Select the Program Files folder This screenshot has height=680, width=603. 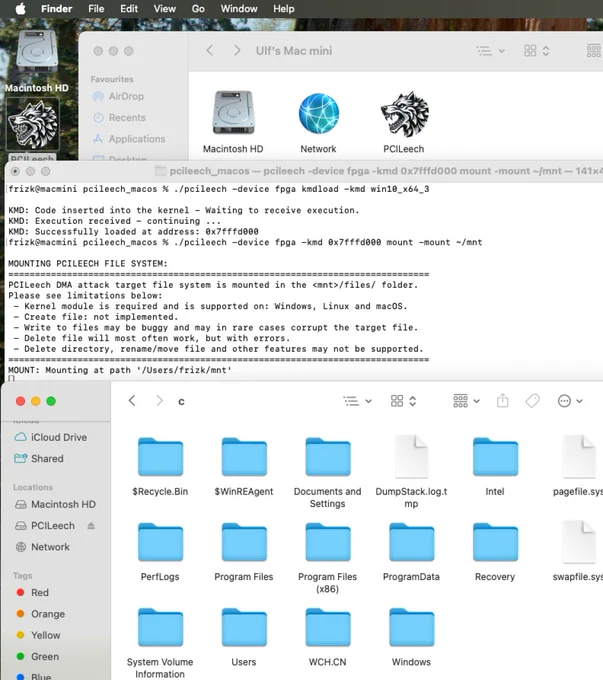pos(244,552)
